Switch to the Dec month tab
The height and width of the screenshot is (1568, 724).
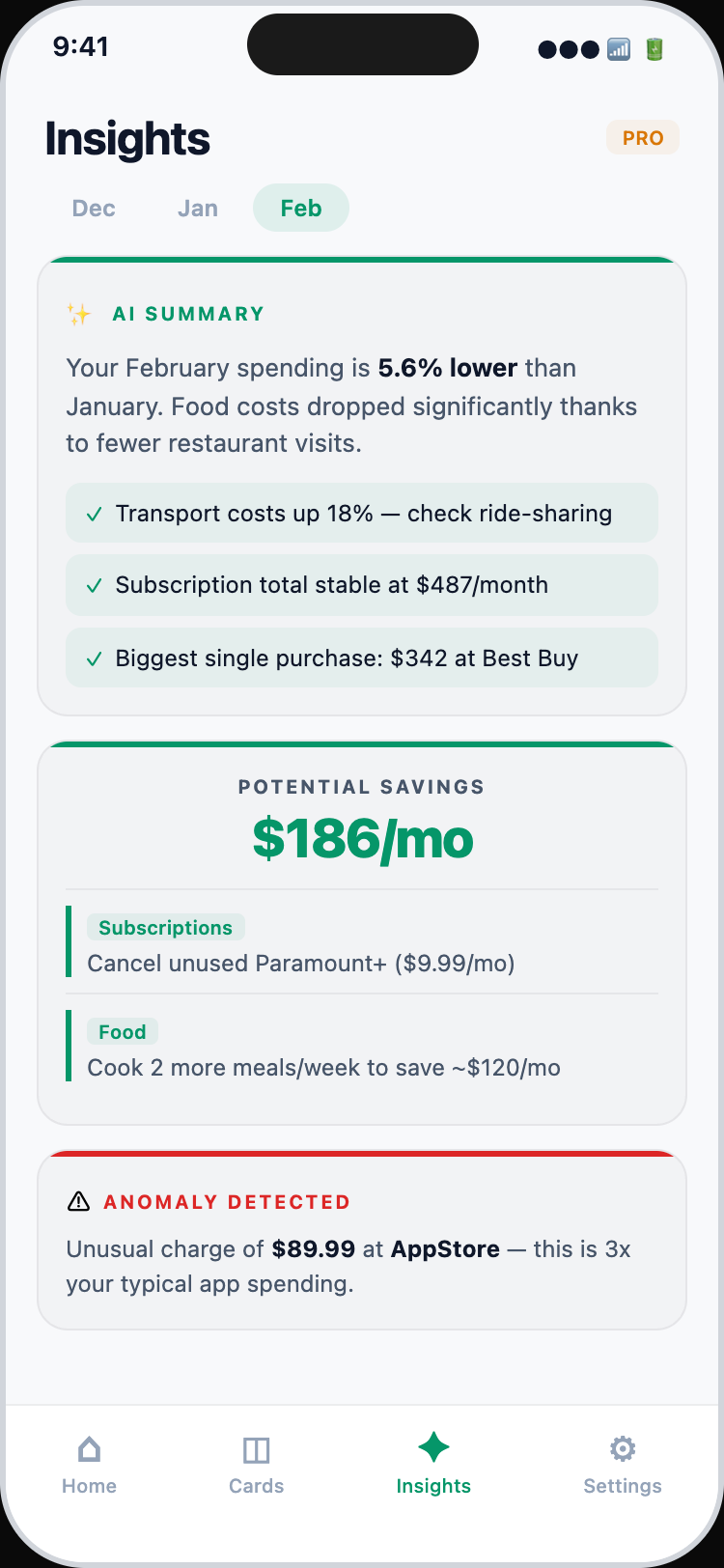click(x=94, y=209)
